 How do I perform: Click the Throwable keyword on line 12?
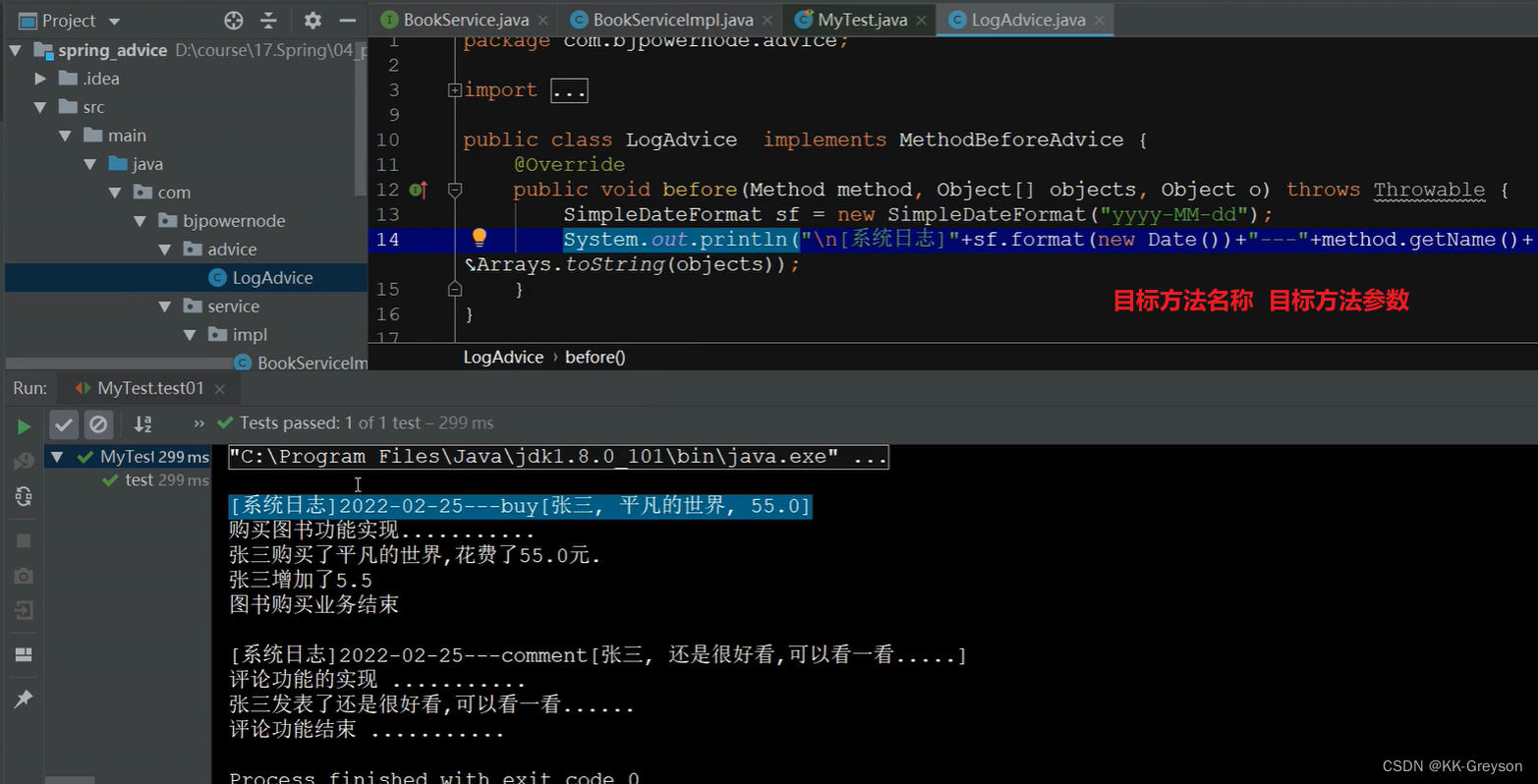pos(1429,190)
